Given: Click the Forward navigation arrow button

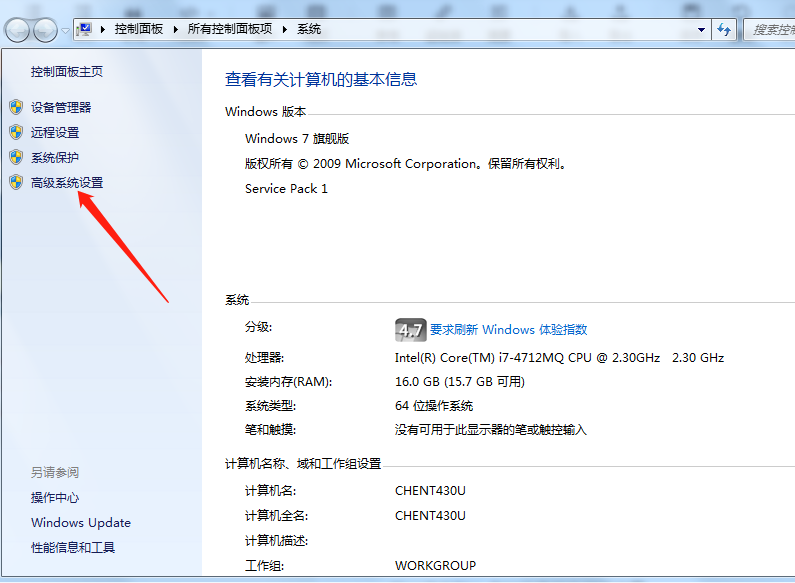Looking at the screenshot, I should [46, 30].
